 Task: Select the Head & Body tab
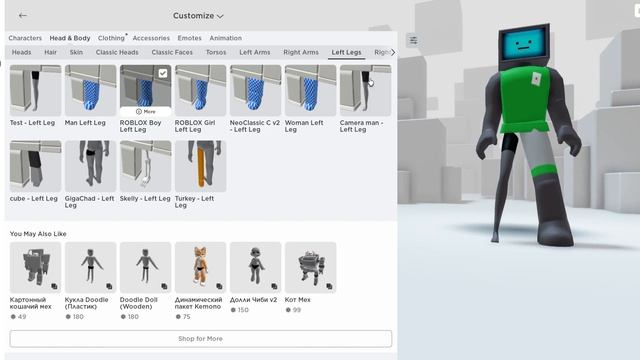pos(70,38)
